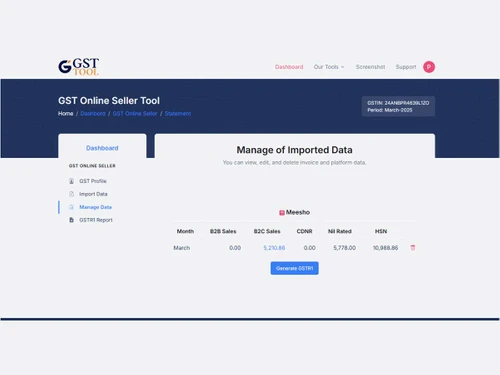This screenshot has width=500, height=375.
Task: Click the Meesho platform title
Action: click(x=298, y=212)
